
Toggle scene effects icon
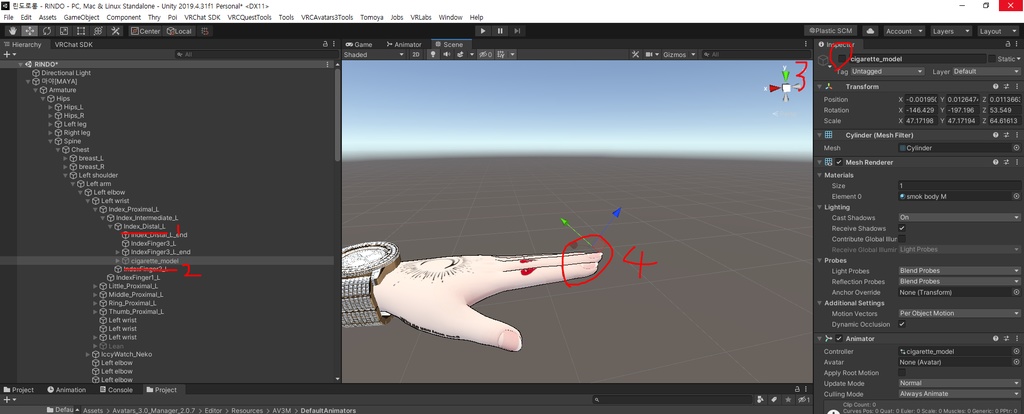click(x=460, y=55)
